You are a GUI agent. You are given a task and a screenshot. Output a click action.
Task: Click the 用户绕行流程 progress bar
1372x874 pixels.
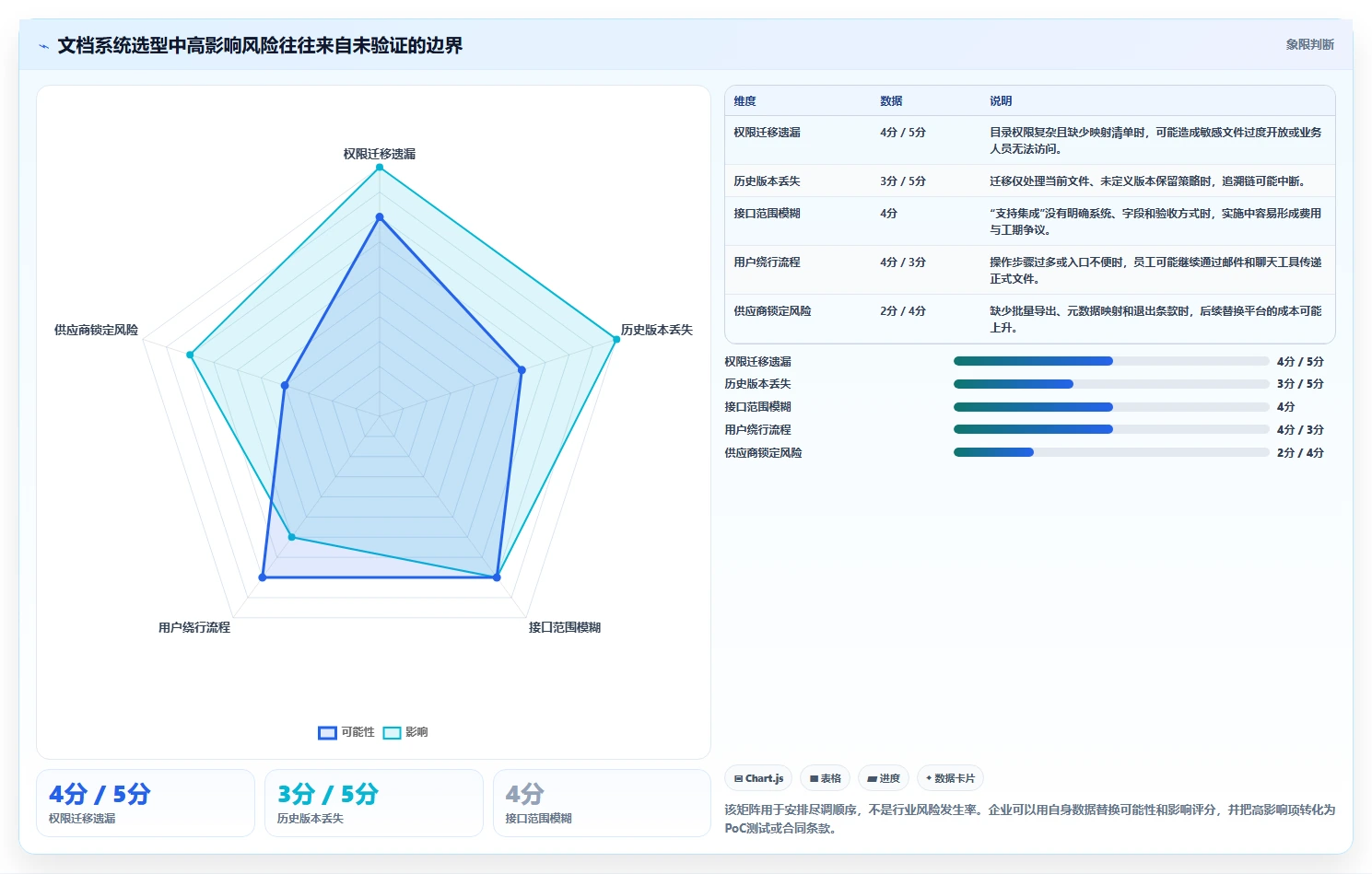tap(1111, 429)
